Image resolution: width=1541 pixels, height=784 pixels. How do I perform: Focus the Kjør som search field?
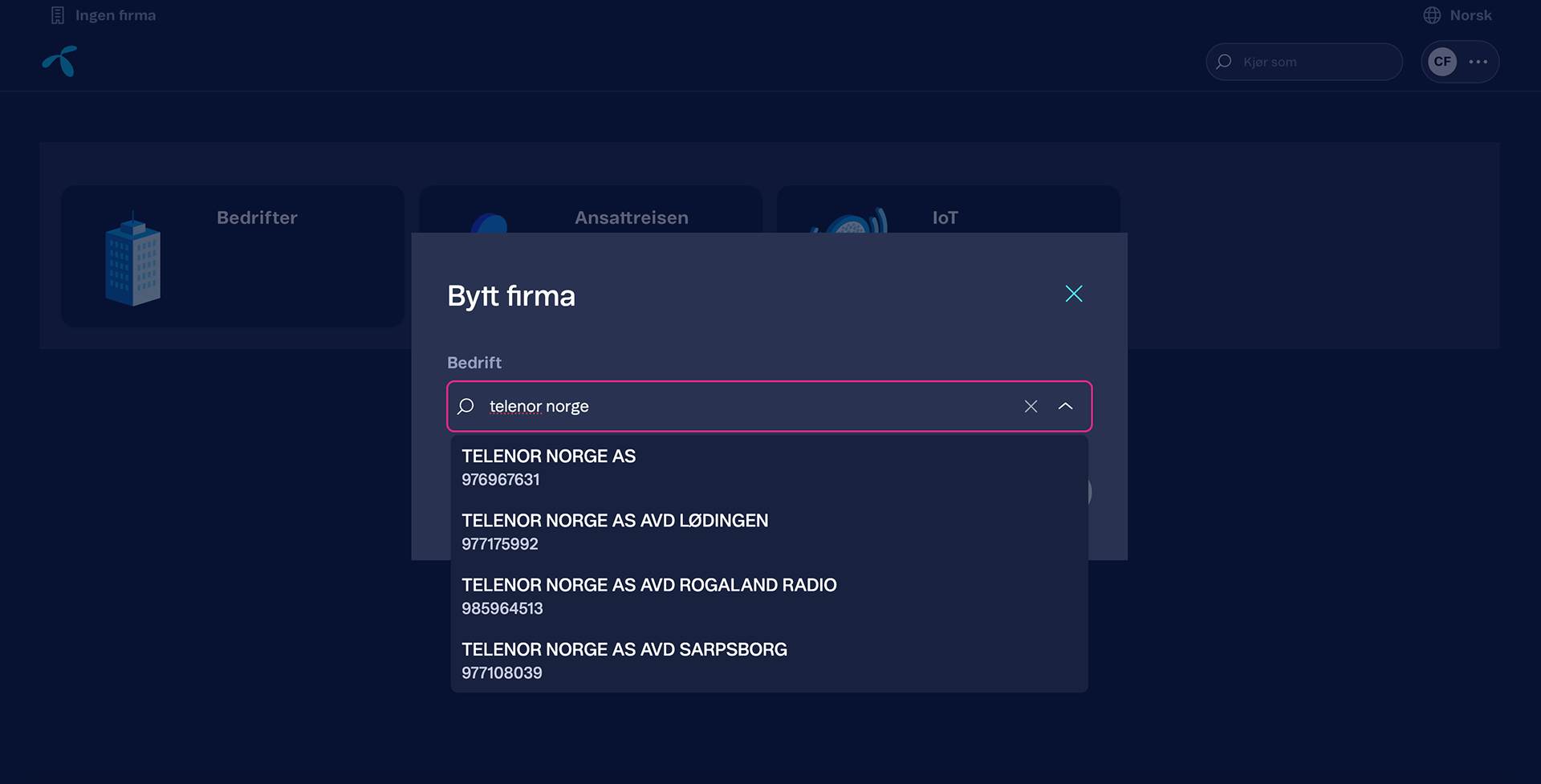1304,62
